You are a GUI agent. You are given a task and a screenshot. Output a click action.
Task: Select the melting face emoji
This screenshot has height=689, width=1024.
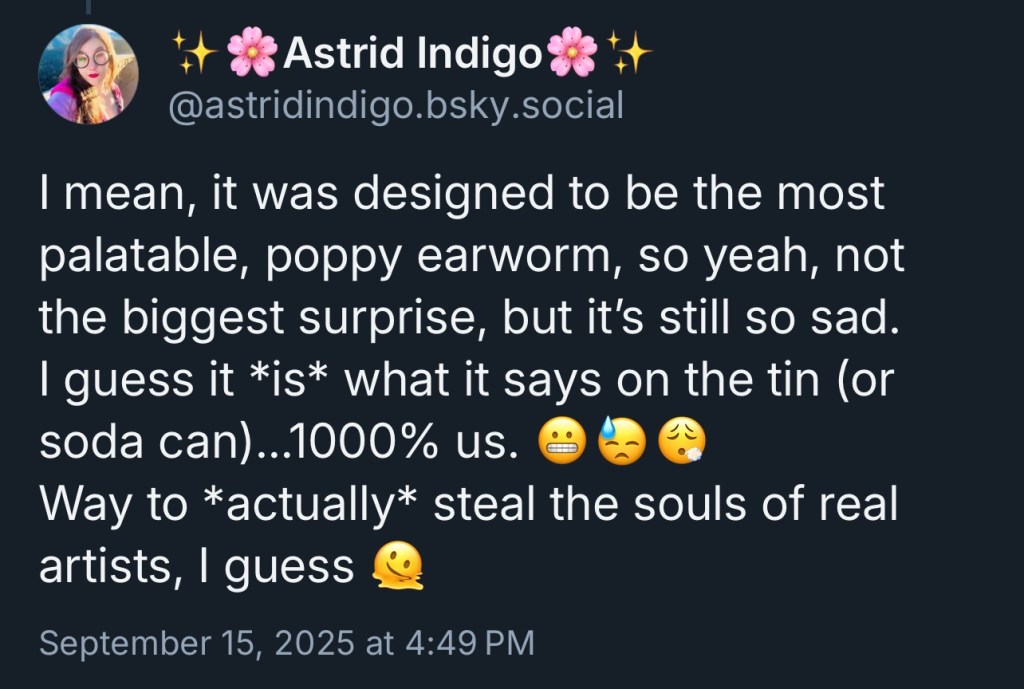[x=398, y=568]
